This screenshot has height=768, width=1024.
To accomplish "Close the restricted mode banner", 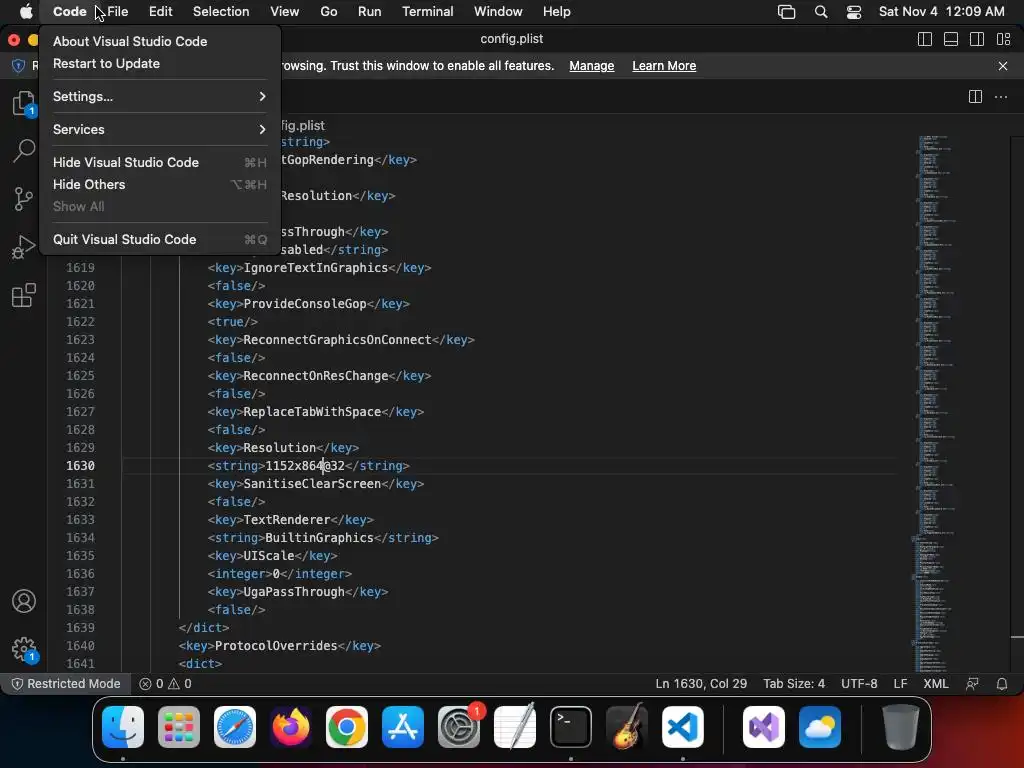I will [x=1003, y=66].
